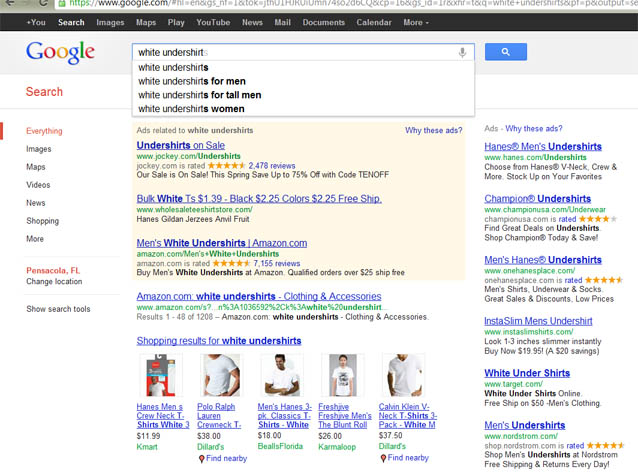Screen dimensions: 638x476
Task: Select Shopping filter in sidebar
Action: 42,221
